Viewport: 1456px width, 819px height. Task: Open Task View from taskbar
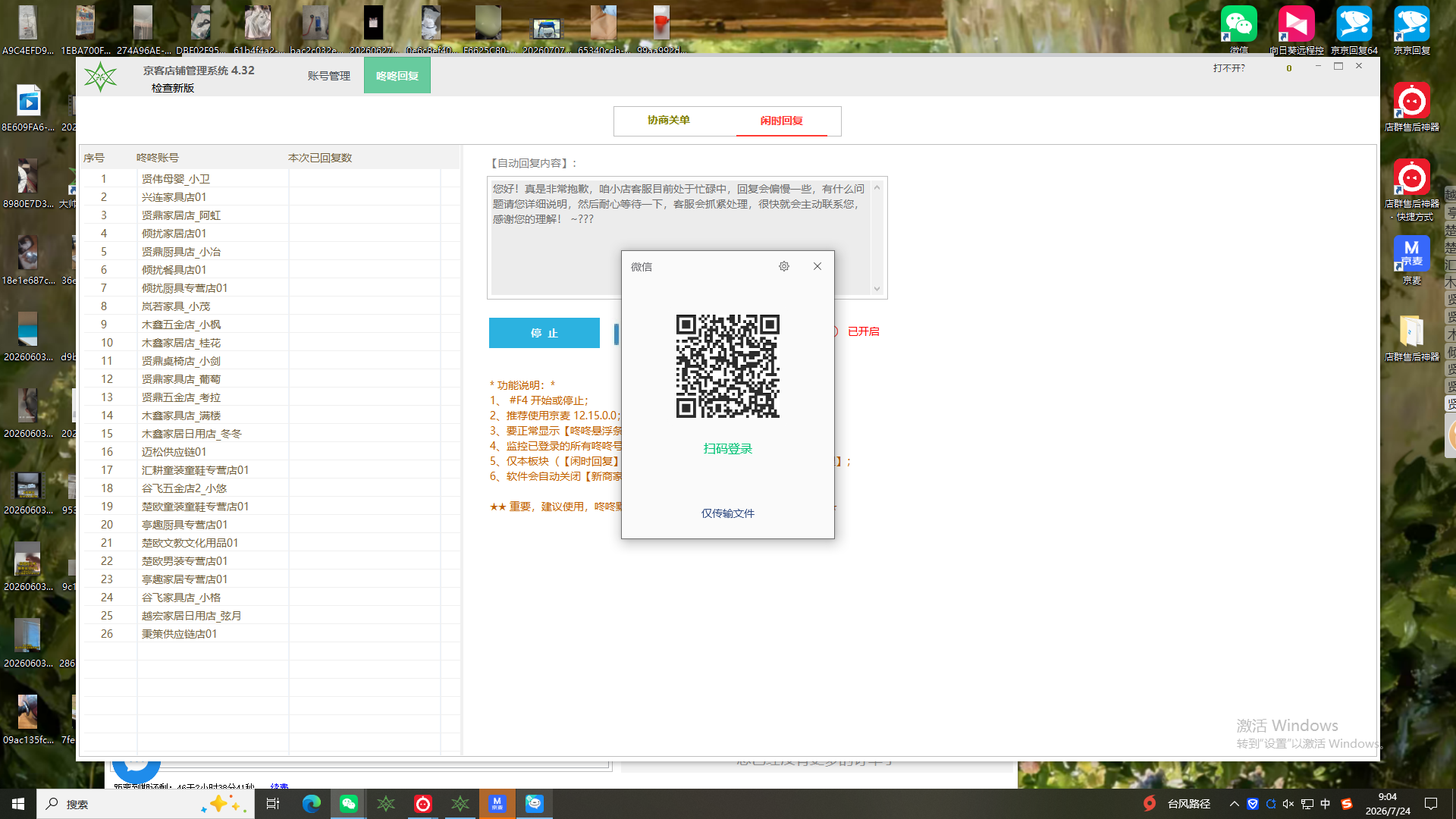273,804
